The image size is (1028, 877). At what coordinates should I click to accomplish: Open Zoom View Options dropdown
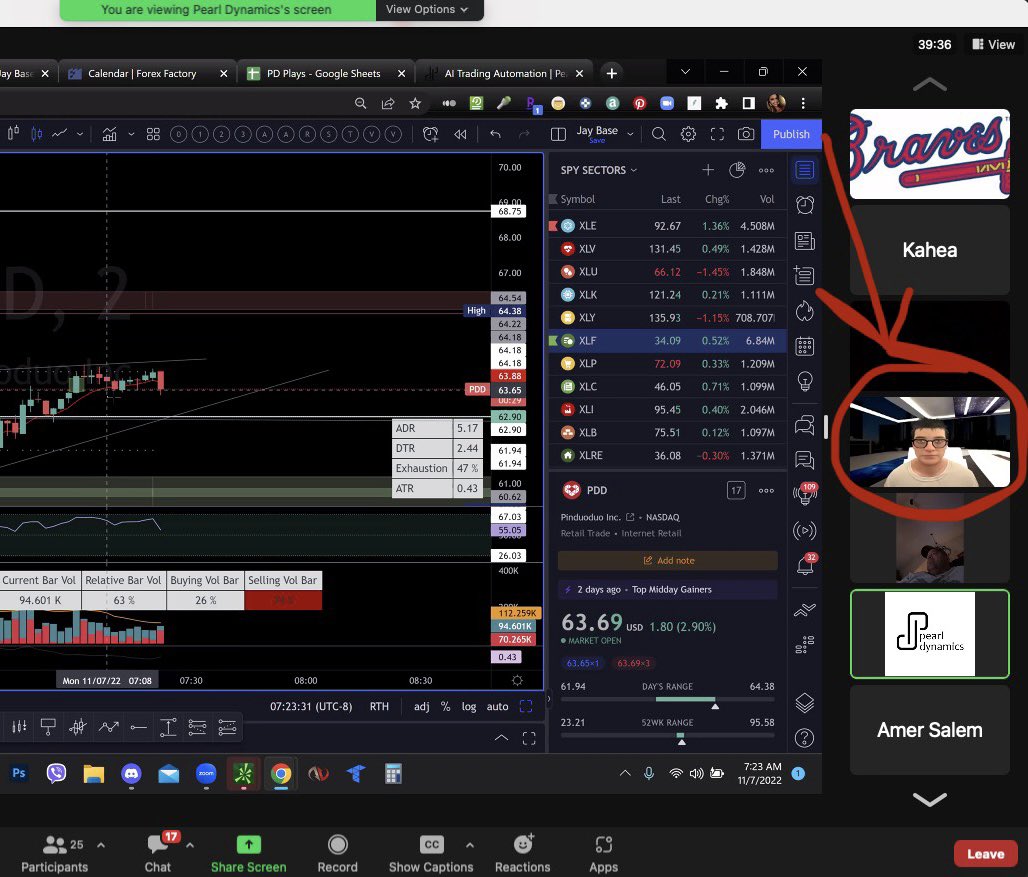pyautogui.click(x=427, y=9)
